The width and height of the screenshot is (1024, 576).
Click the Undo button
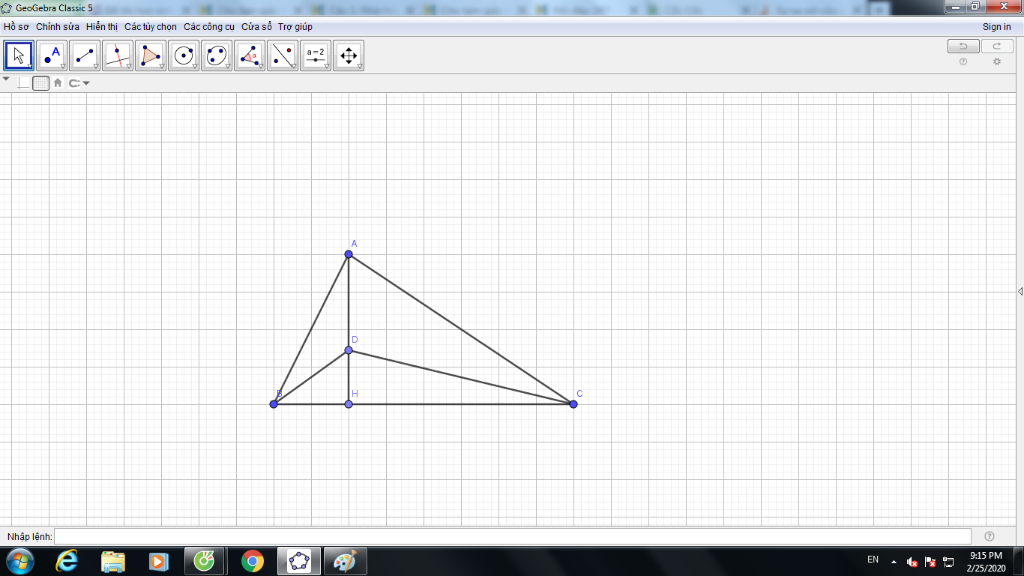click(963, 46)
